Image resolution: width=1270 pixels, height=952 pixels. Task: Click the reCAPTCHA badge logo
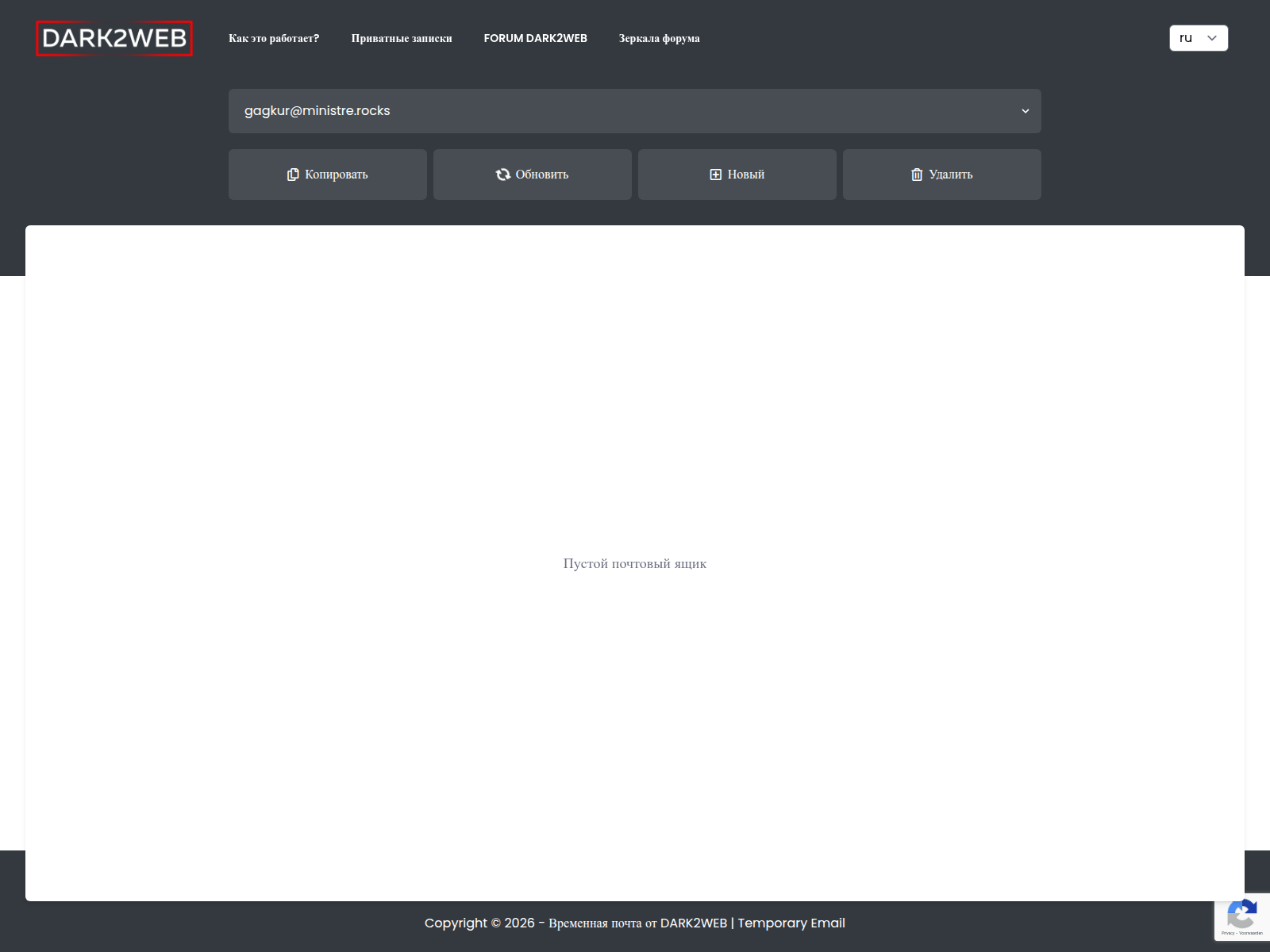click(x=1241, y=914)
